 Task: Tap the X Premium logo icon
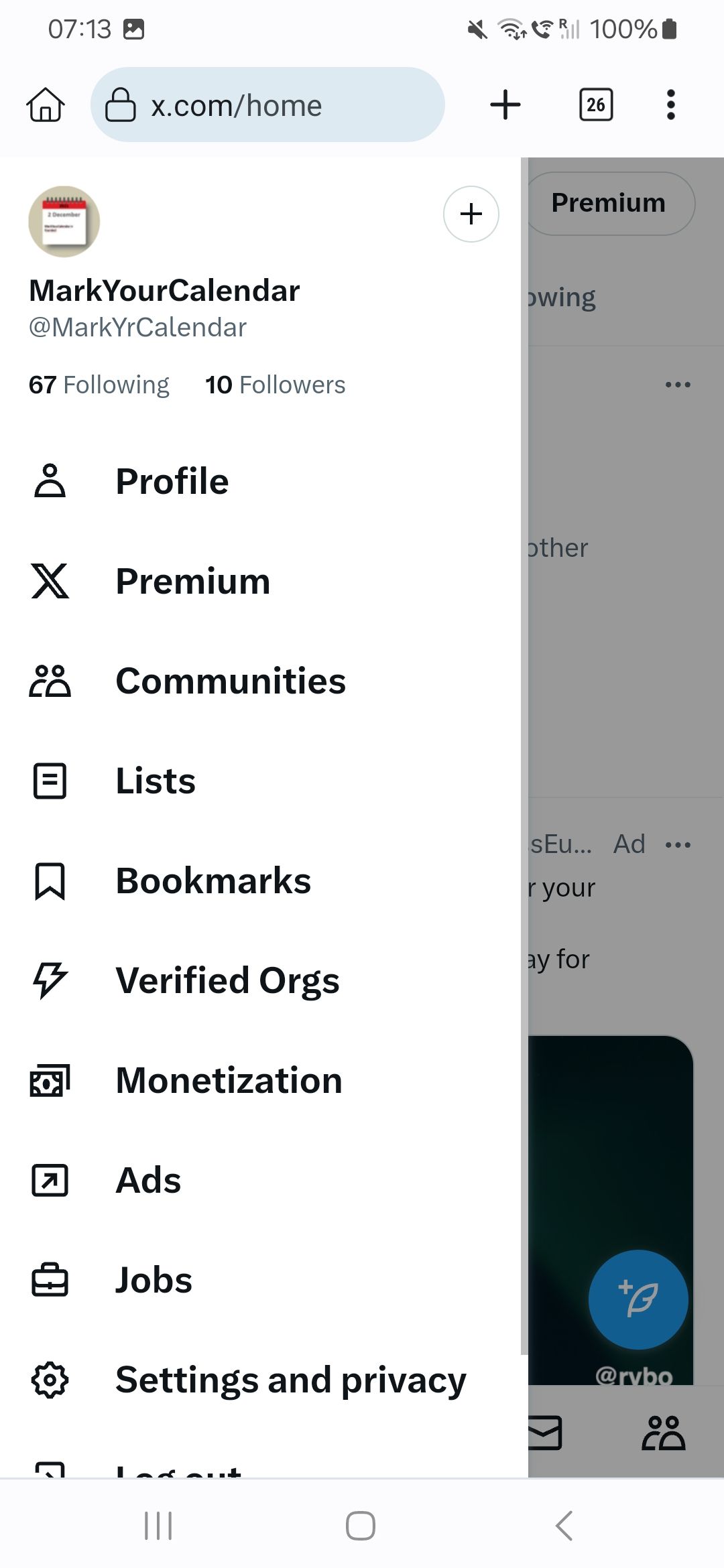50,580
